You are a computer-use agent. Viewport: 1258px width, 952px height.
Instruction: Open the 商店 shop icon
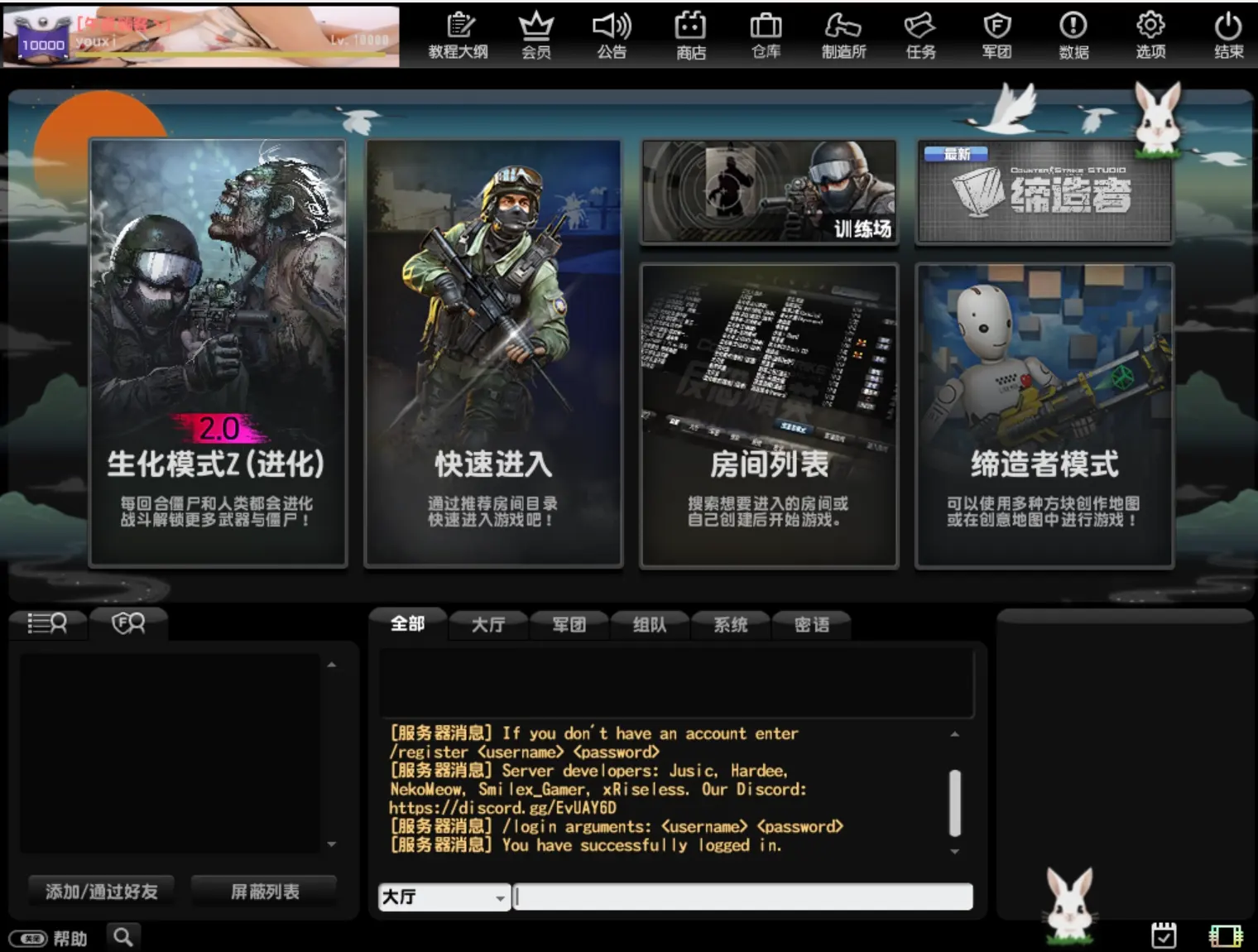[690, 36]
